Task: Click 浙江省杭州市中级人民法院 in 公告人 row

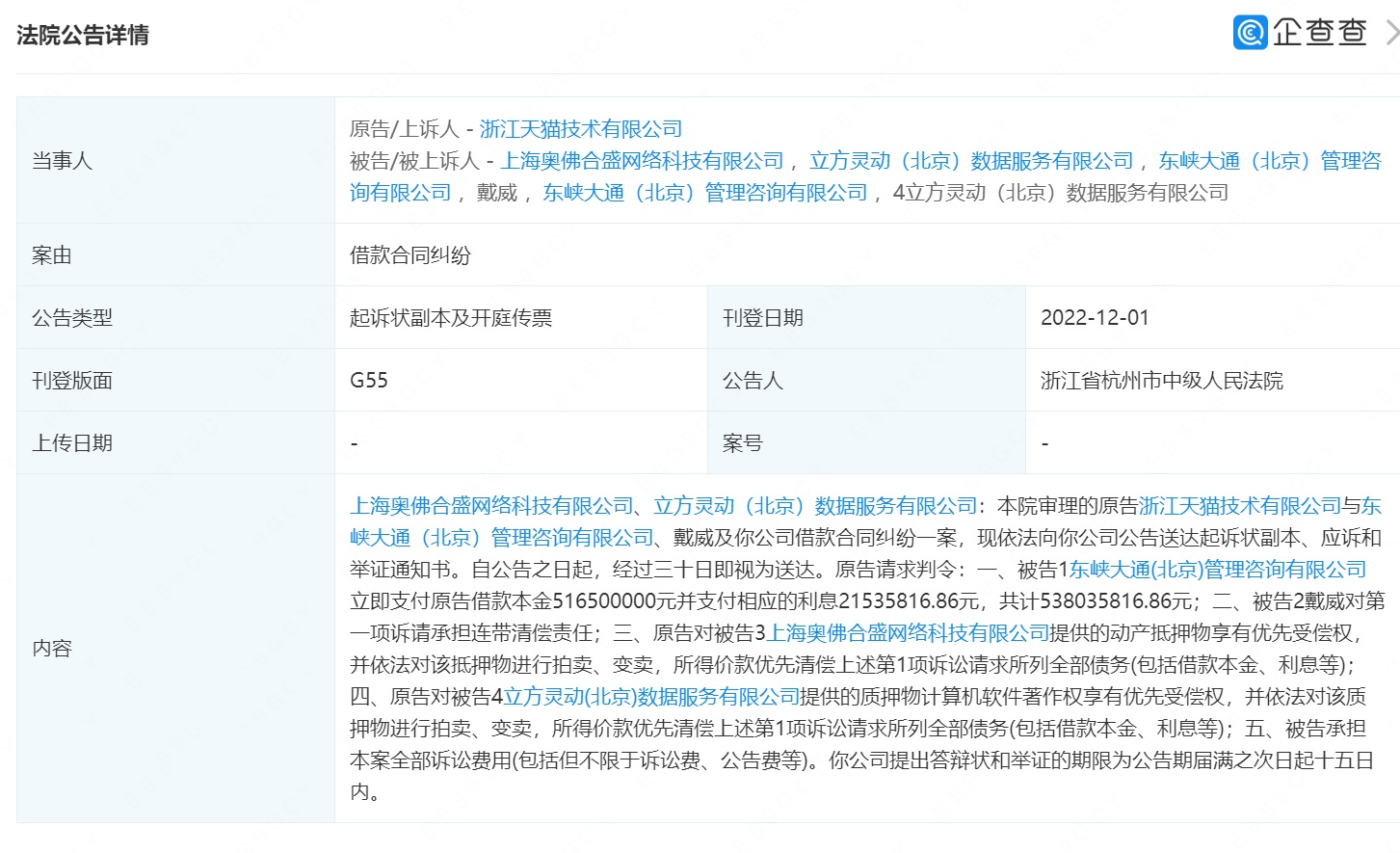Action: tap(1161, 381)
